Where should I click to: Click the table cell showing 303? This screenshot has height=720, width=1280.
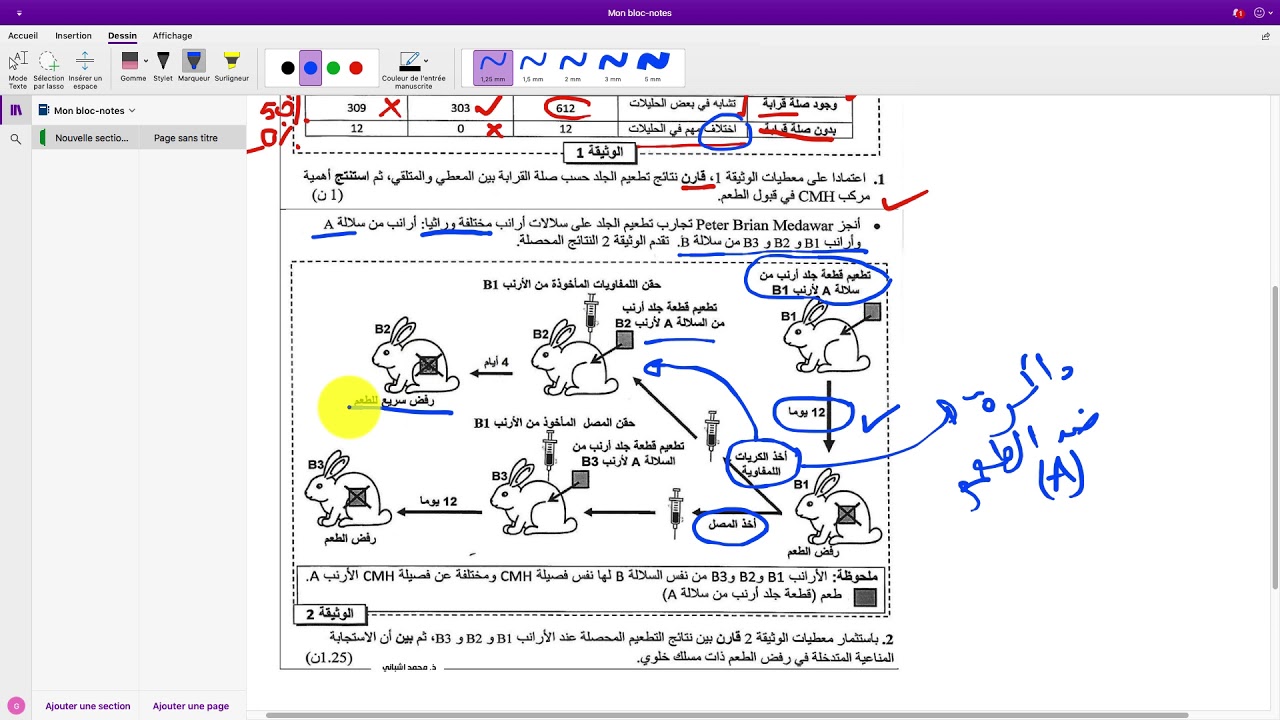(460, 108)
